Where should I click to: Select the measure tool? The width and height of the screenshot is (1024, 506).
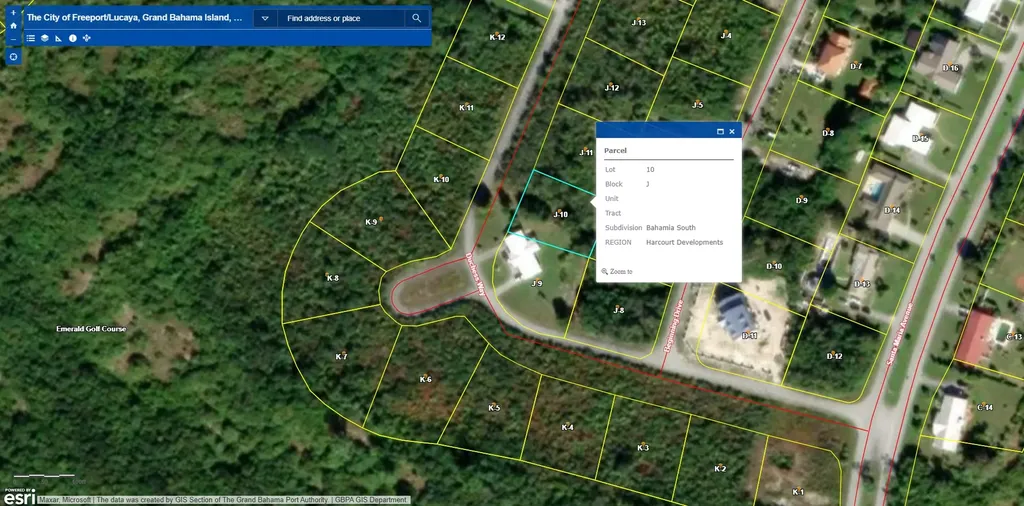58,38
